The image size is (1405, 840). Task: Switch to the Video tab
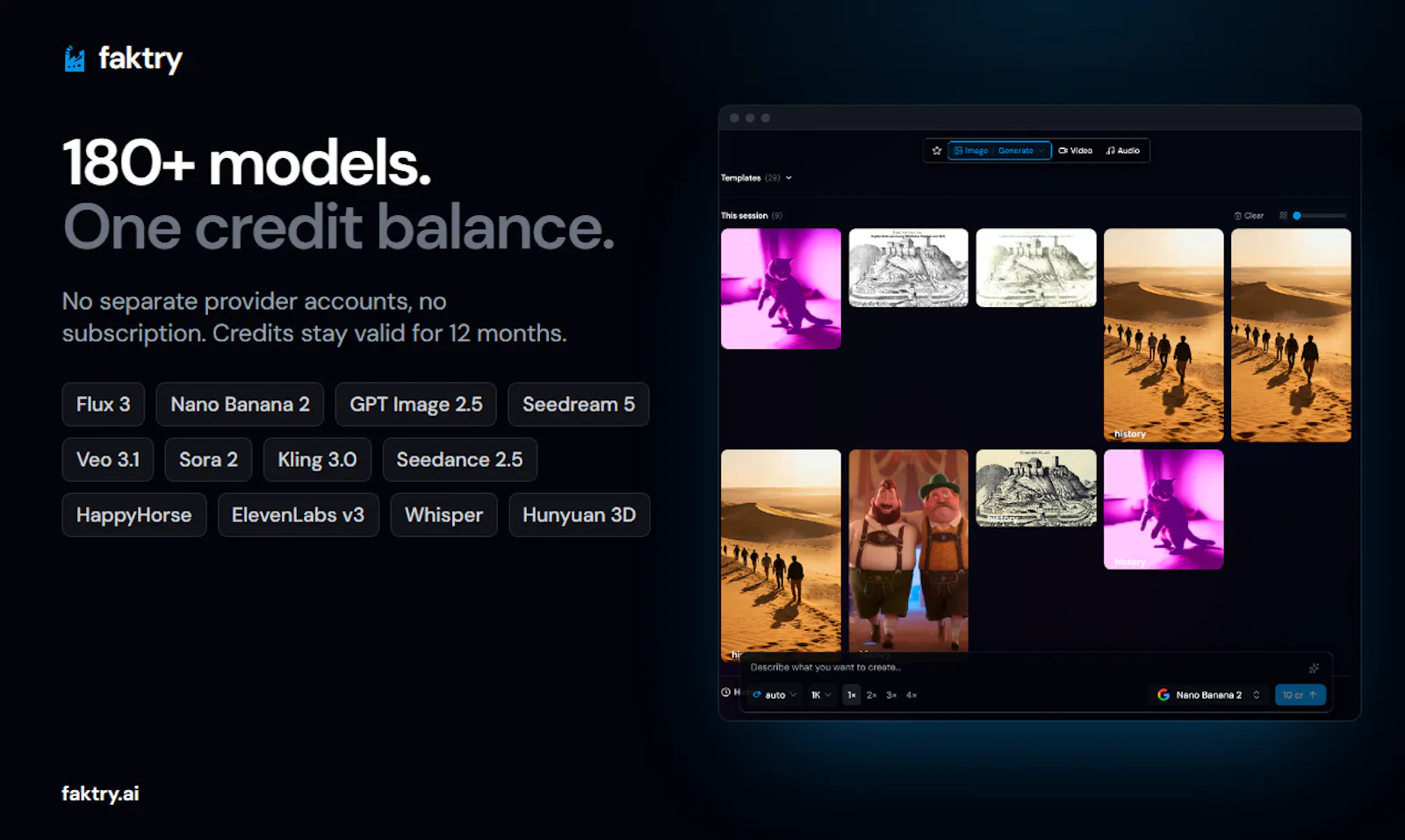pyautogui.click(x=1076, y=151)
